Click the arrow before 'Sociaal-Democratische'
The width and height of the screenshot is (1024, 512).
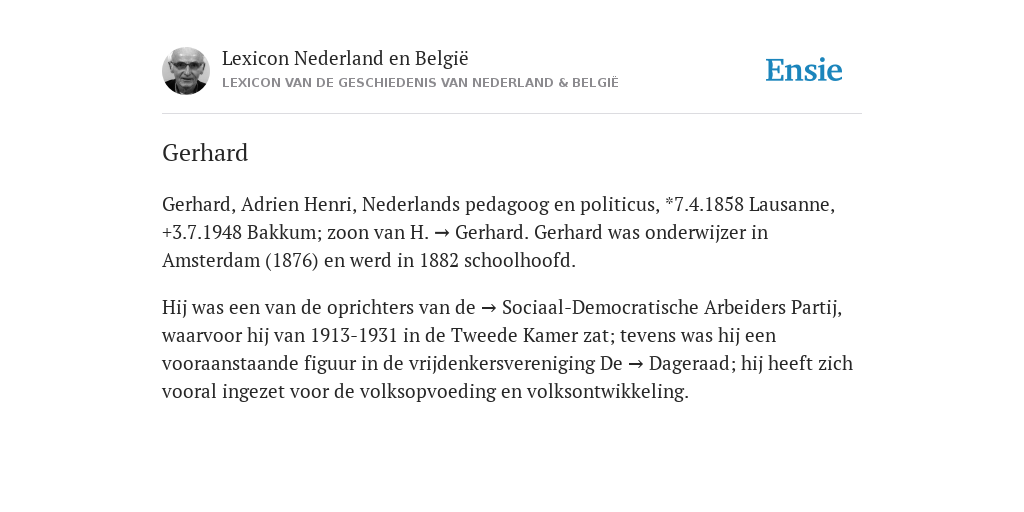coord(488,308)
